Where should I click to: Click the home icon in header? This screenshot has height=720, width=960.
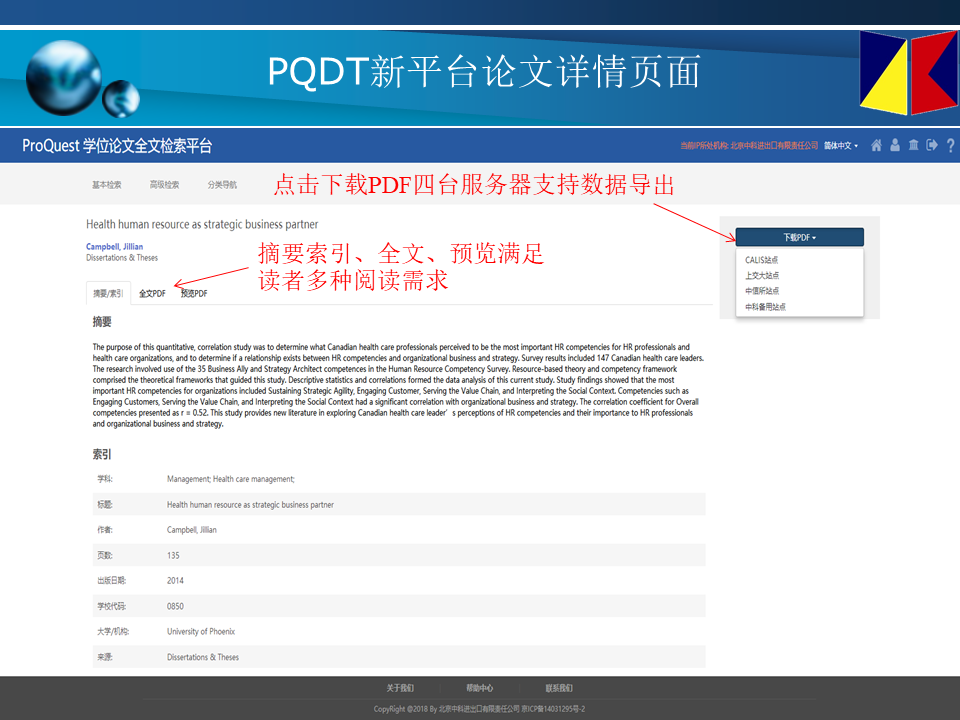coord(876,146)
